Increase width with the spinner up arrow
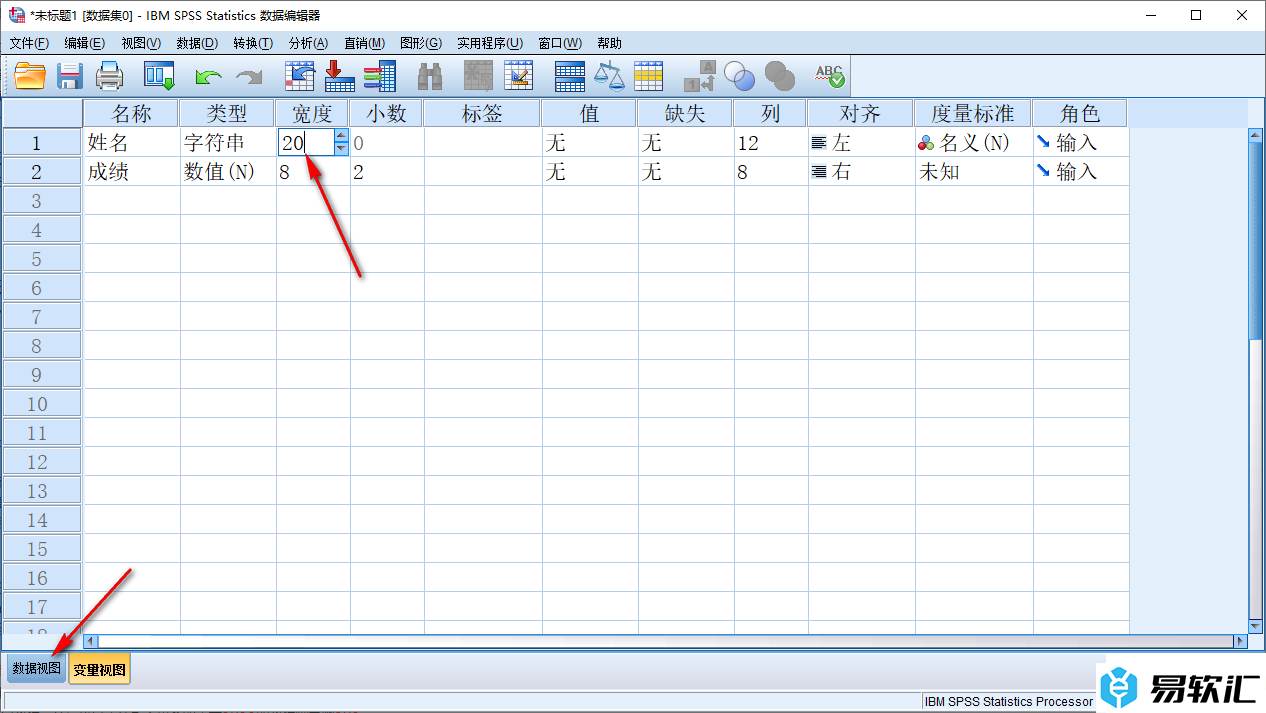Screen dimensions: 1266x713 (x=341, y=136)
